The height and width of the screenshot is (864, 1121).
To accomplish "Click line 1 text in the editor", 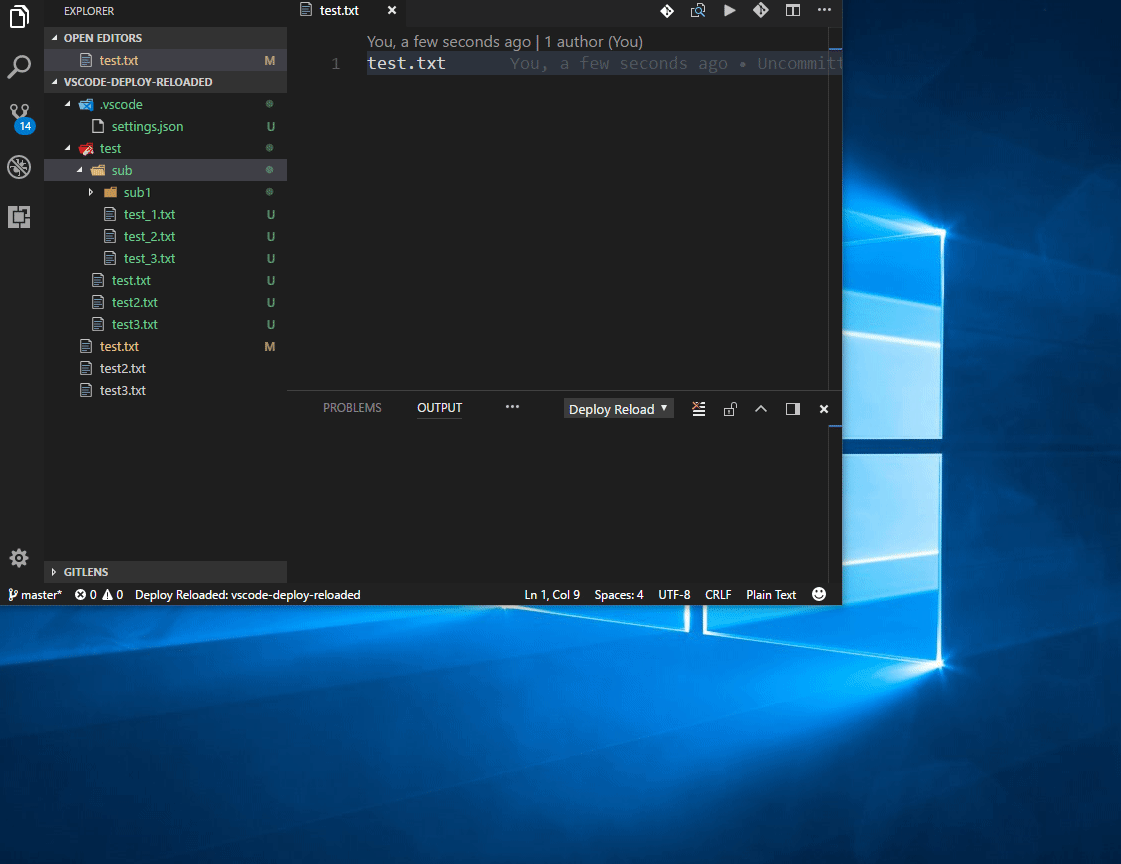I will (406, 64).
